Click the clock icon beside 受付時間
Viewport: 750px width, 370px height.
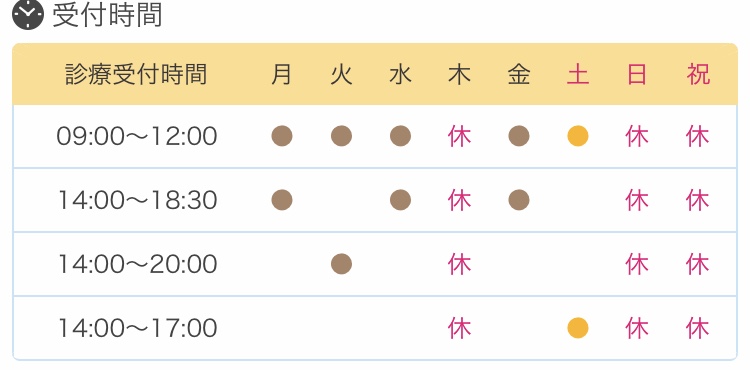[28, 15]
